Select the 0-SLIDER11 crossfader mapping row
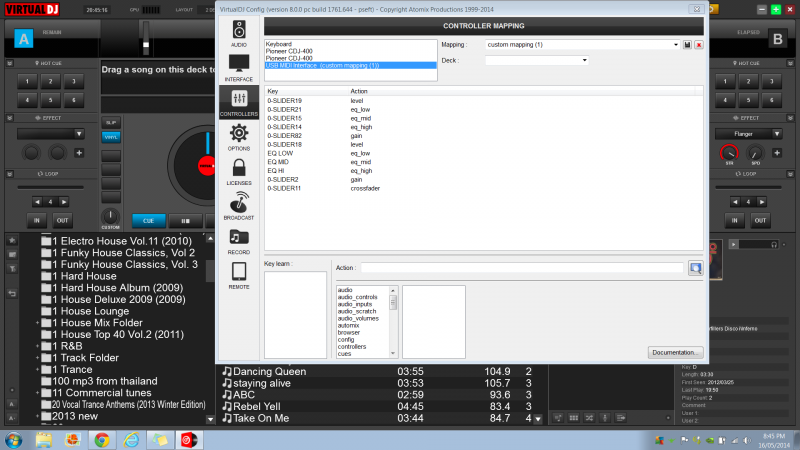Viewport: 800px width, 450px height. [x=484, y=188]
